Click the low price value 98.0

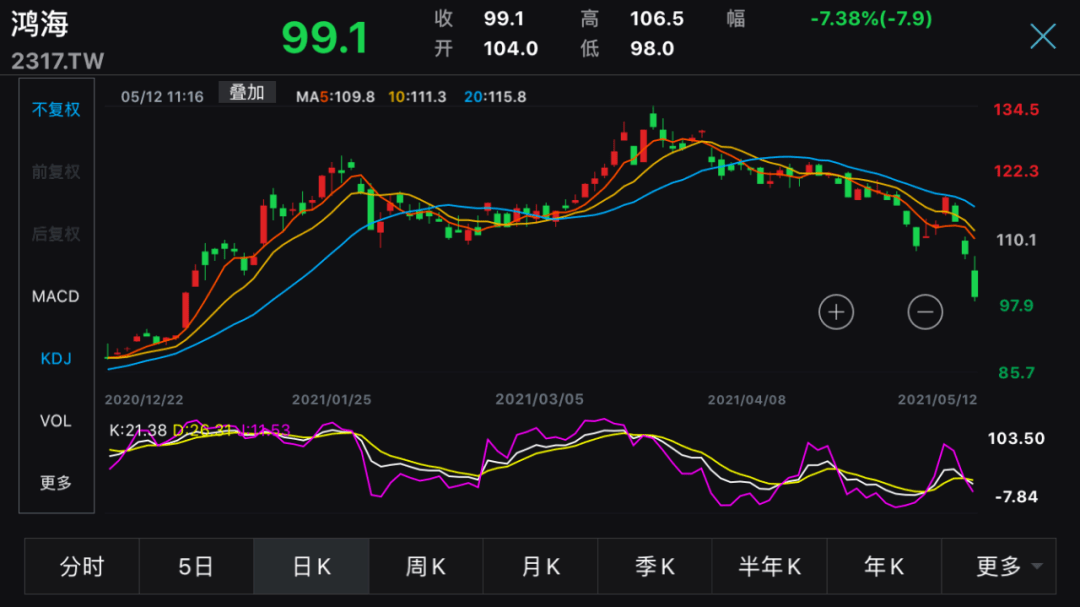(652, 49)
